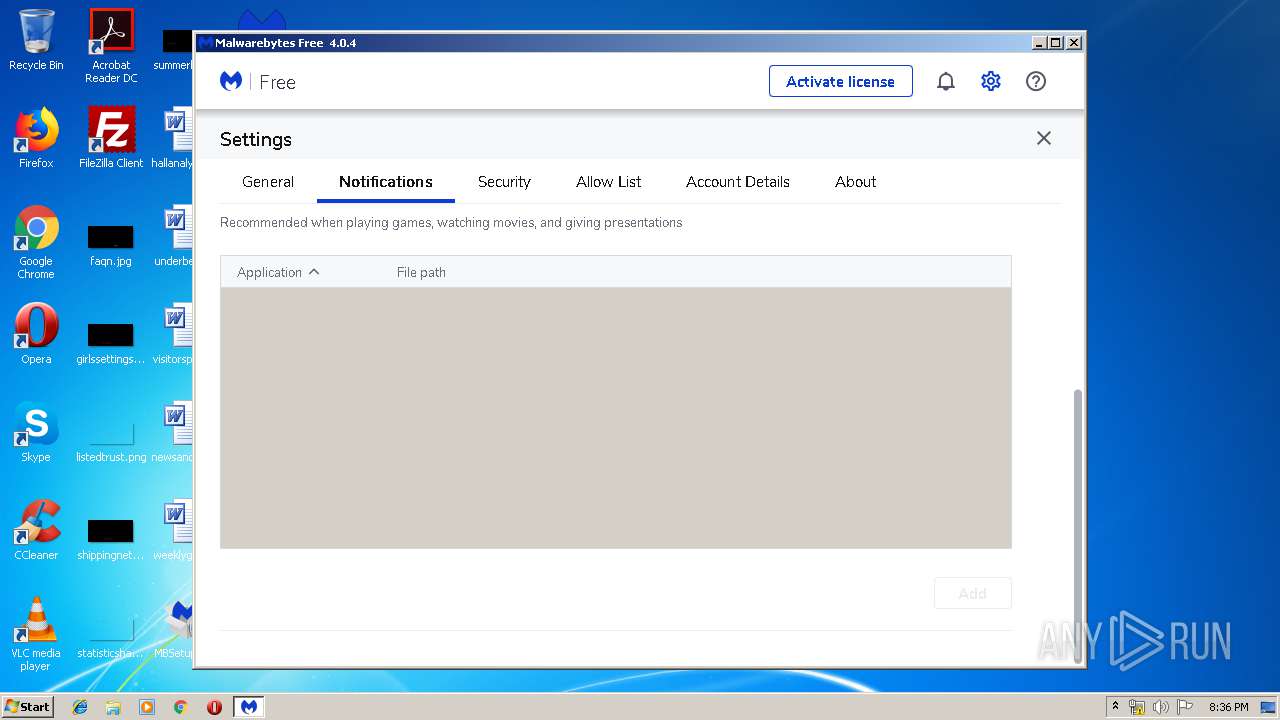Maximize the Malwarebytes window

(x=1056, y=43)
